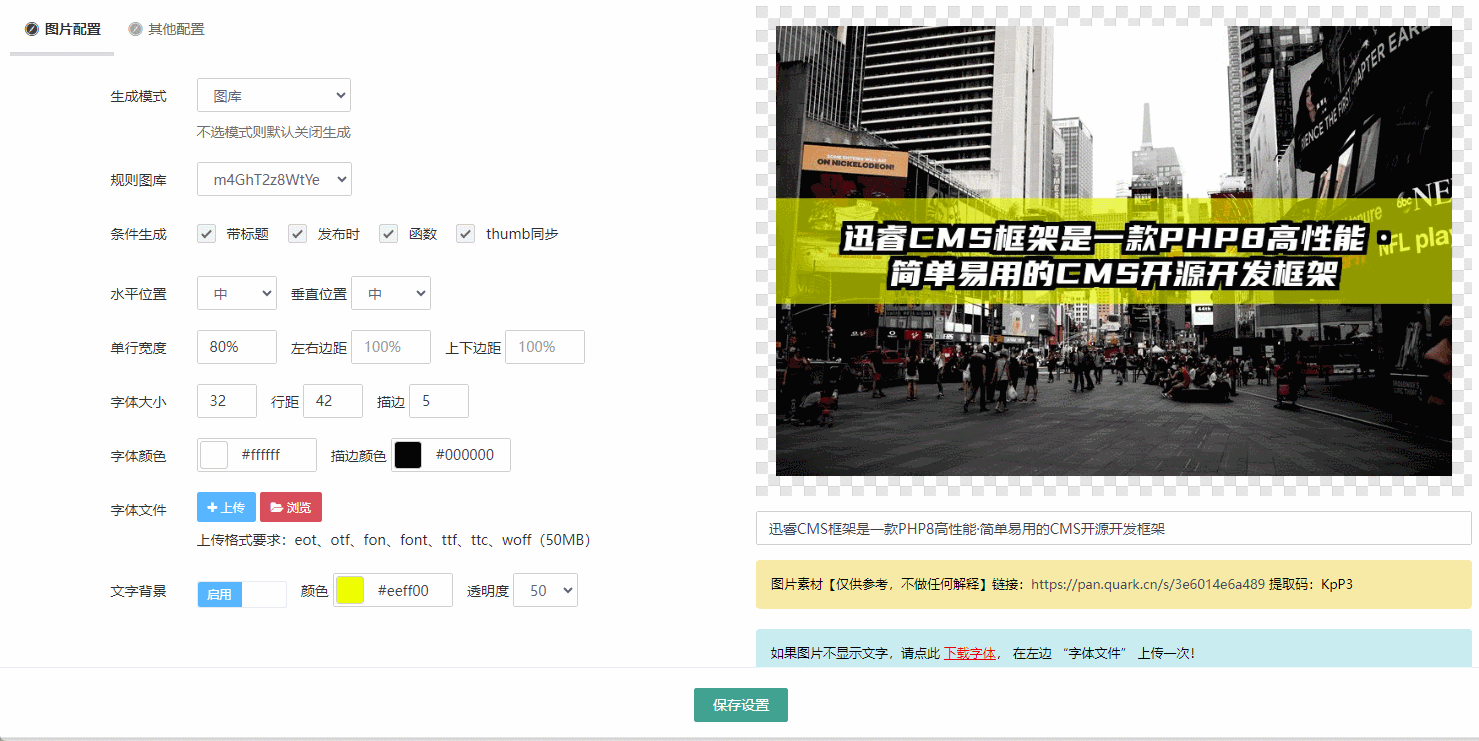Disable the 文字背景 启用 switch
Image resolution: width=1479 pixels, height=741 pixels.
241,594
